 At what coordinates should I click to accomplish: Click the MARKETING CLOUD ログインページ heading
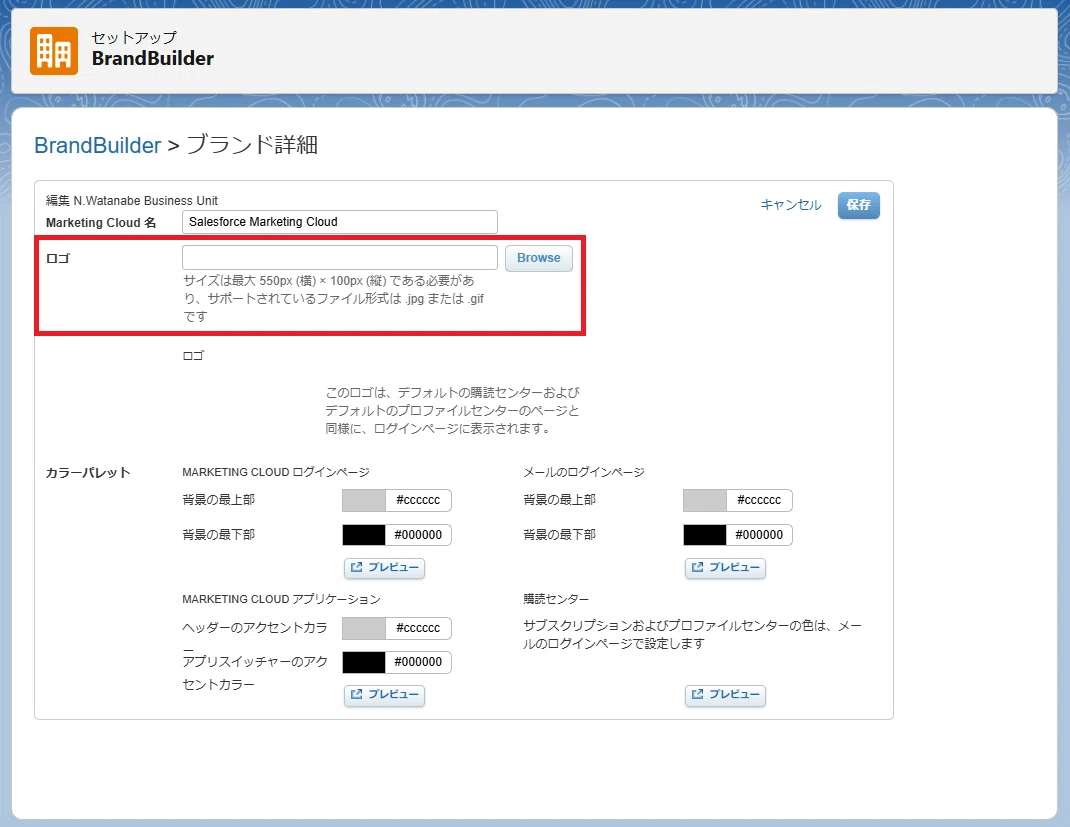click(276, 472)
